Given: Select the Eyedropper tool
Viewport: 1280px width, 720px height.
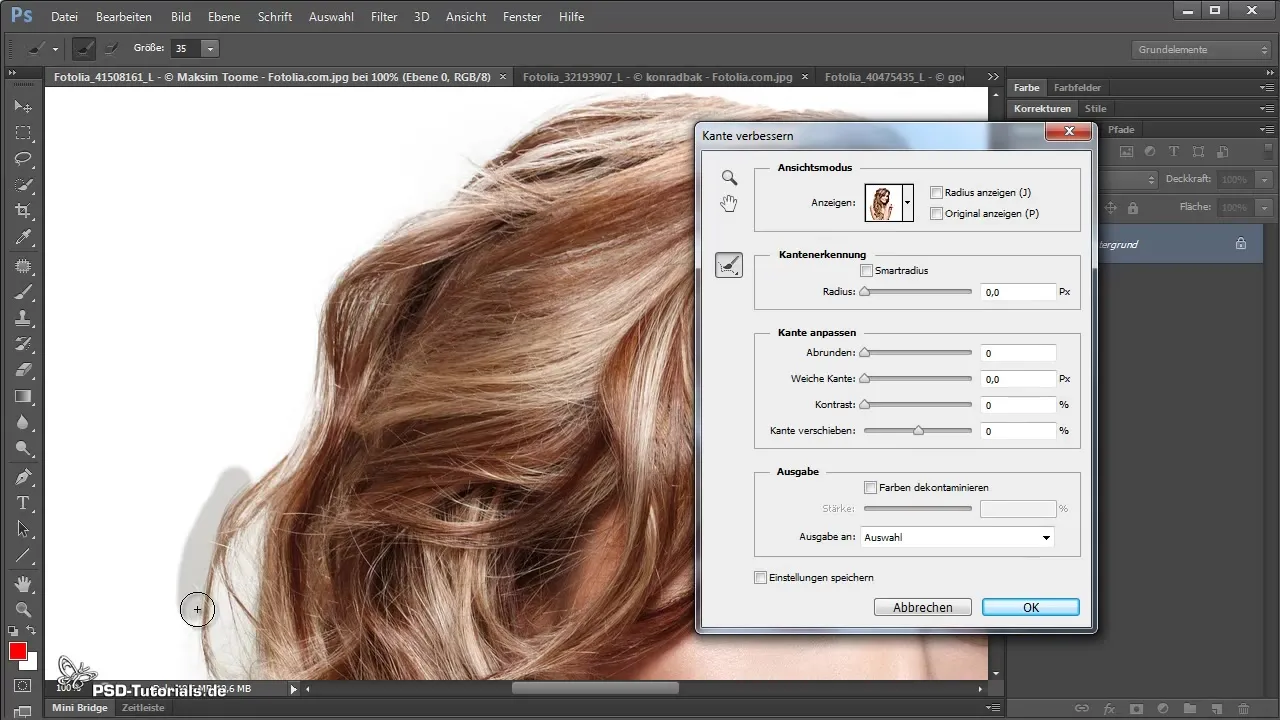Looking at the screenshot, I should (x=23, y=238).
